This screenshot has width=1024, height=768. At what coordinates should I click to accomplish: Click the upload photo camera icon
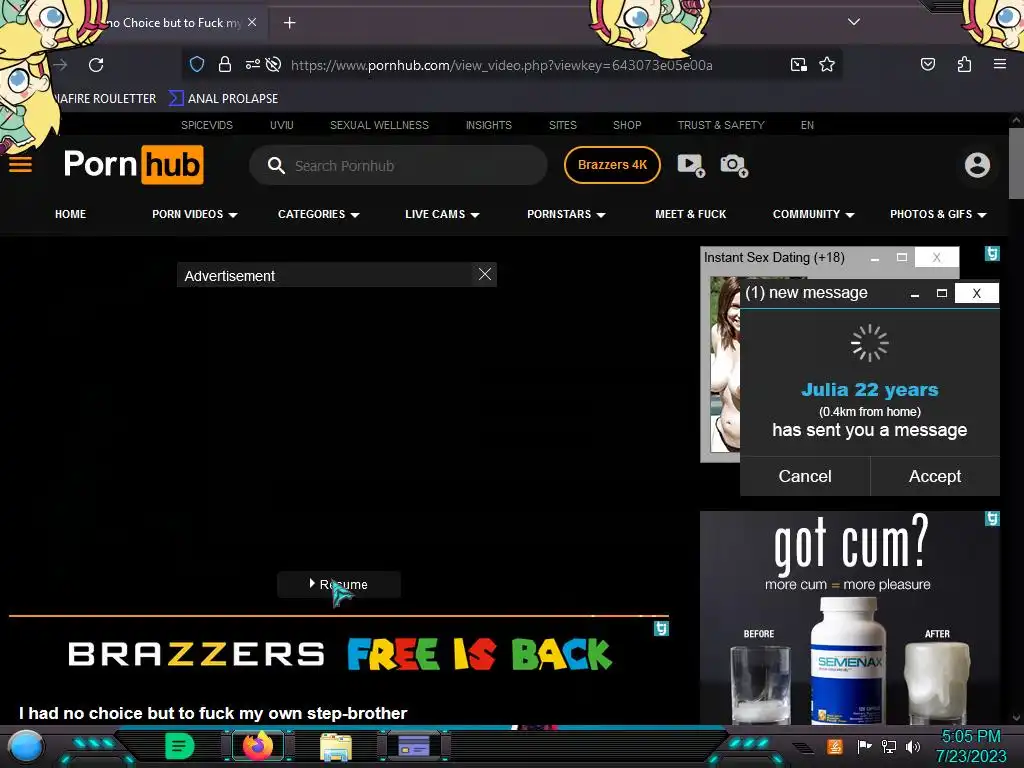click(734, 165)
